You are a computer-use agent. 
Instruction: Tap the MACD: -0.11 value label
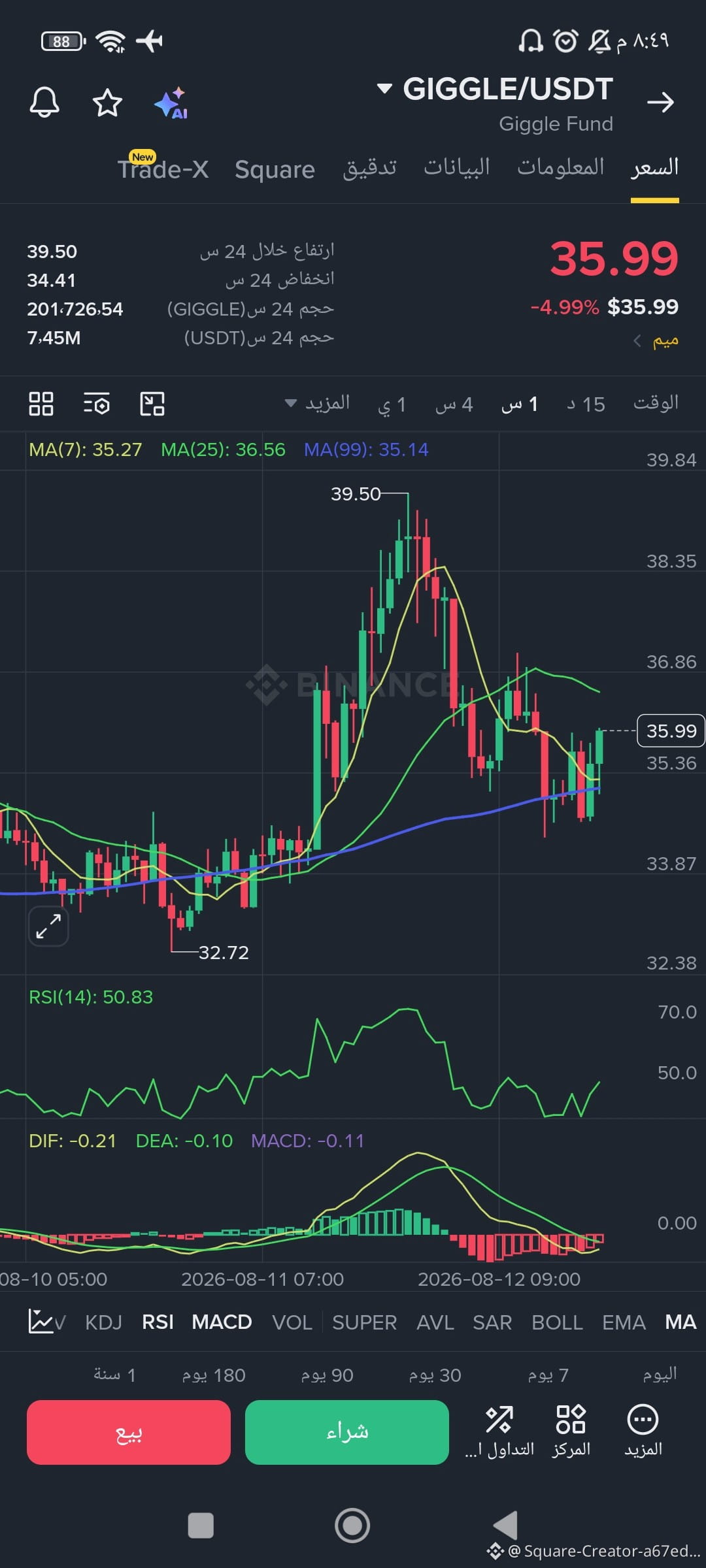[x=307, y=1141]
